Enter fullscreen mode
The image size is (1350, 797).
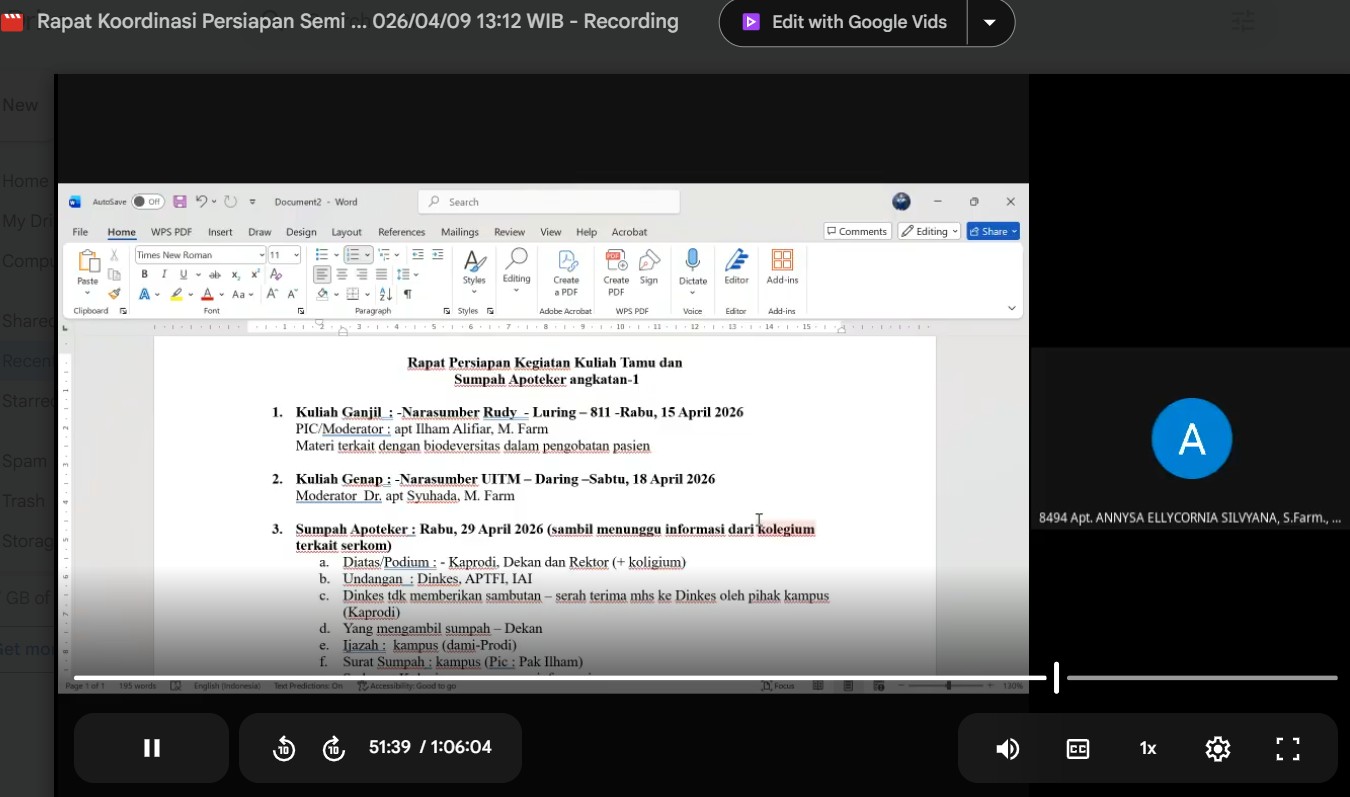point(1287,749)
